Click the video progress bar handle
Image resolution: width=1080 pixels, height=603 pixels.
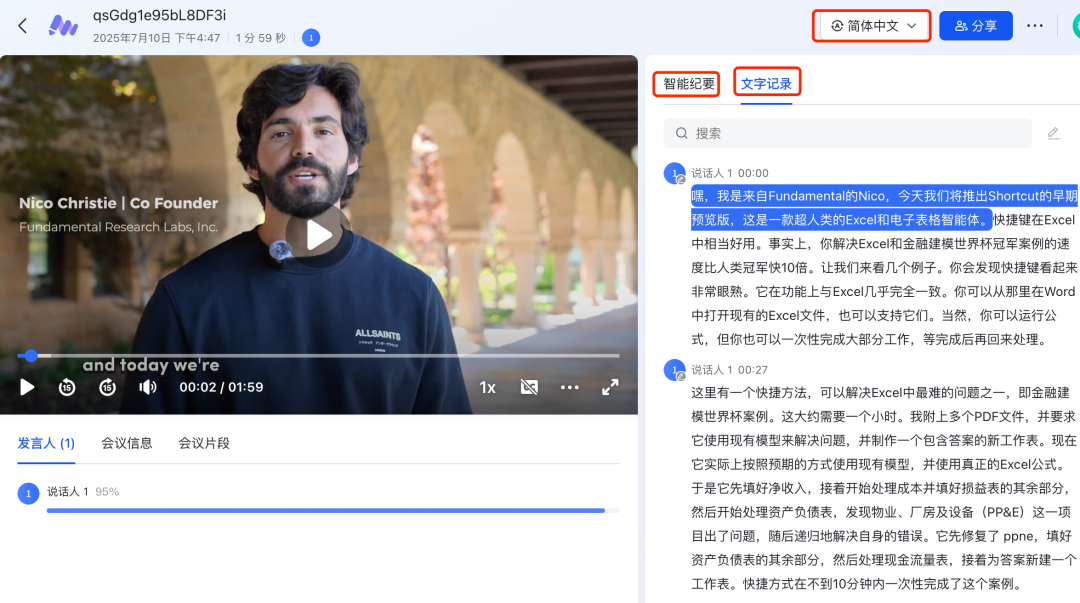(31, 355)
